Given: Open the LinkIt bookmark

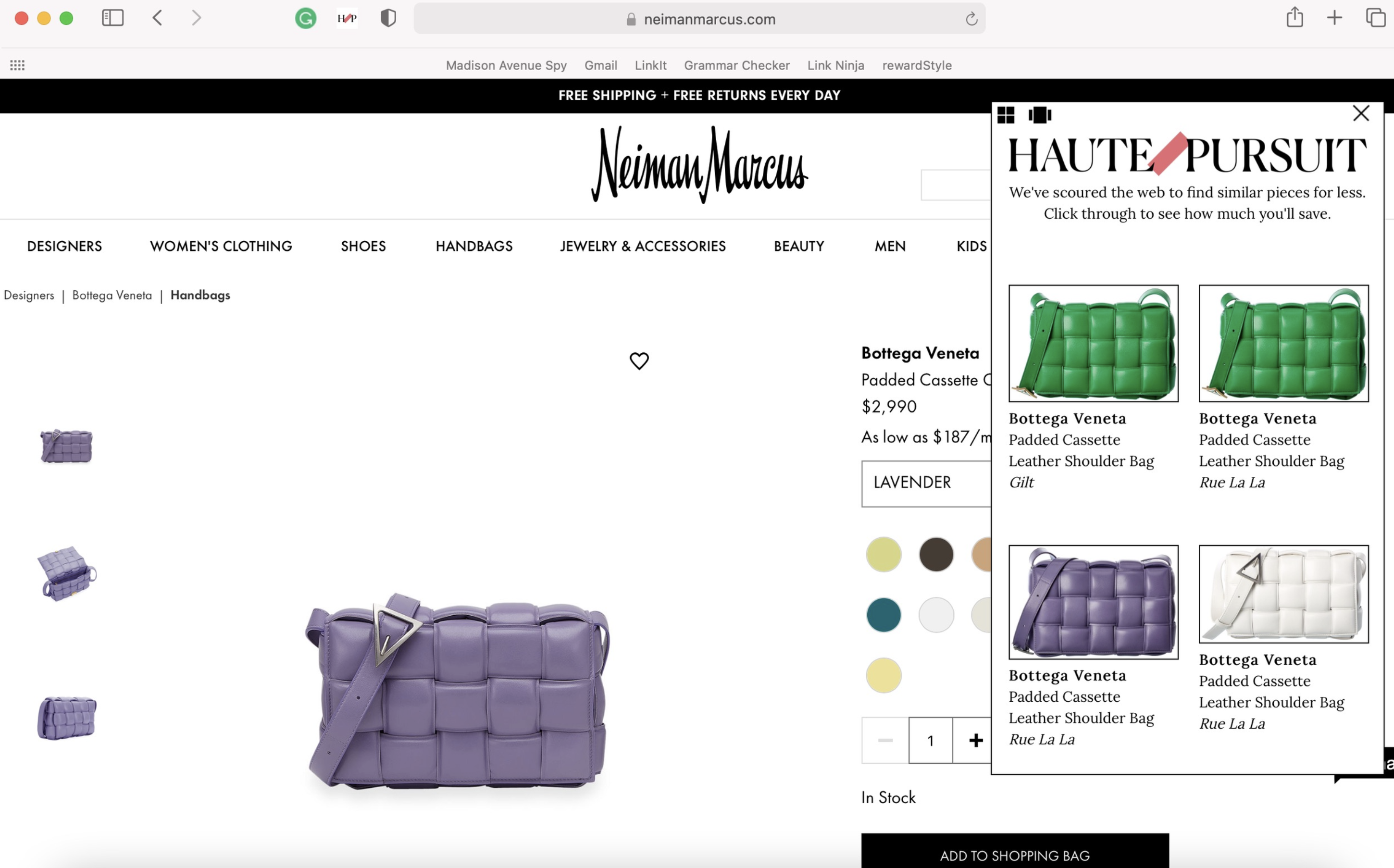Looking at the screenshot, I should [650, 65].
